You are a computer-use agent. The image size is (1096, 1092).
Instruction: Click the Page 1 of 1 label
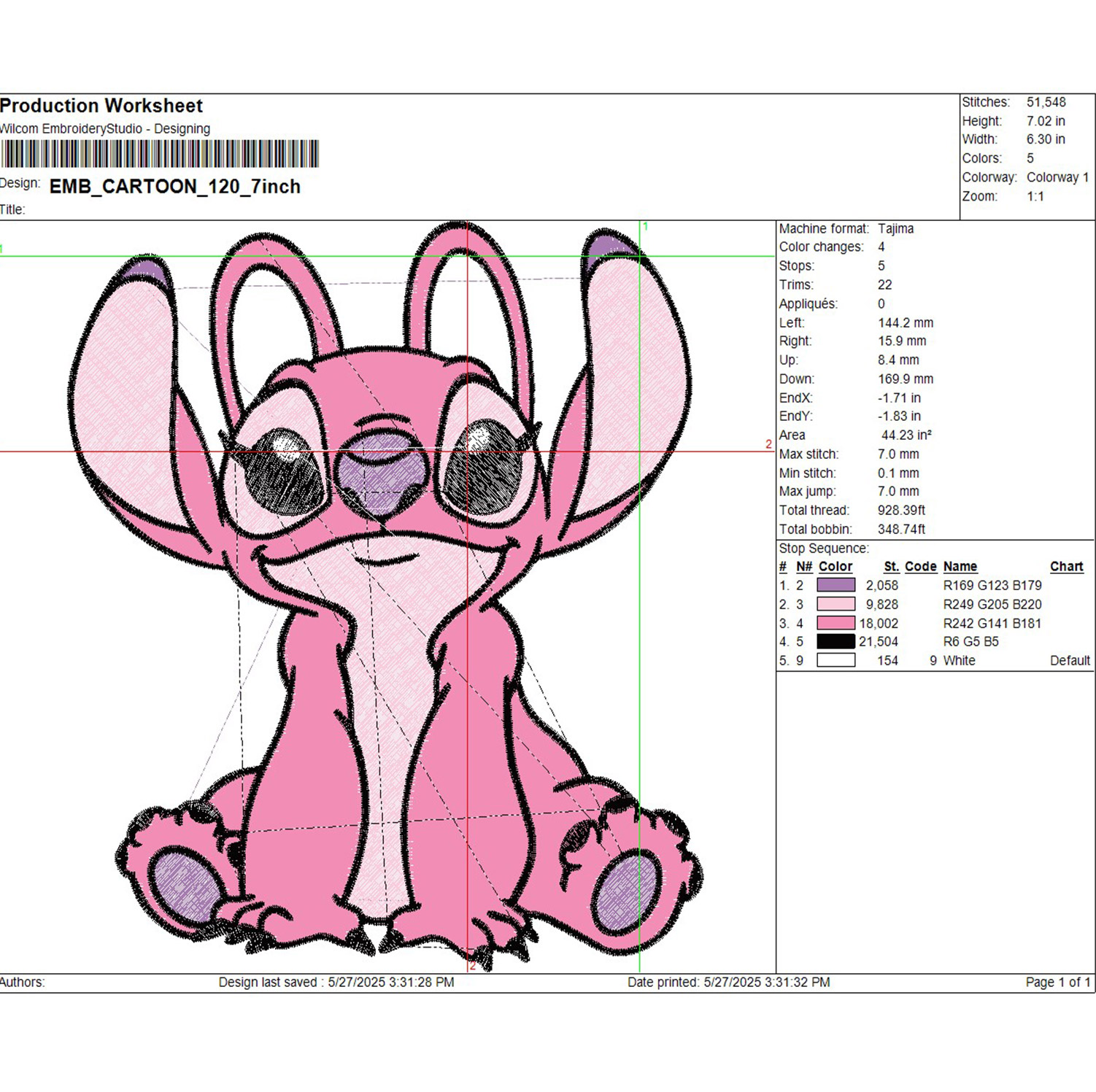coord(1058,982)
